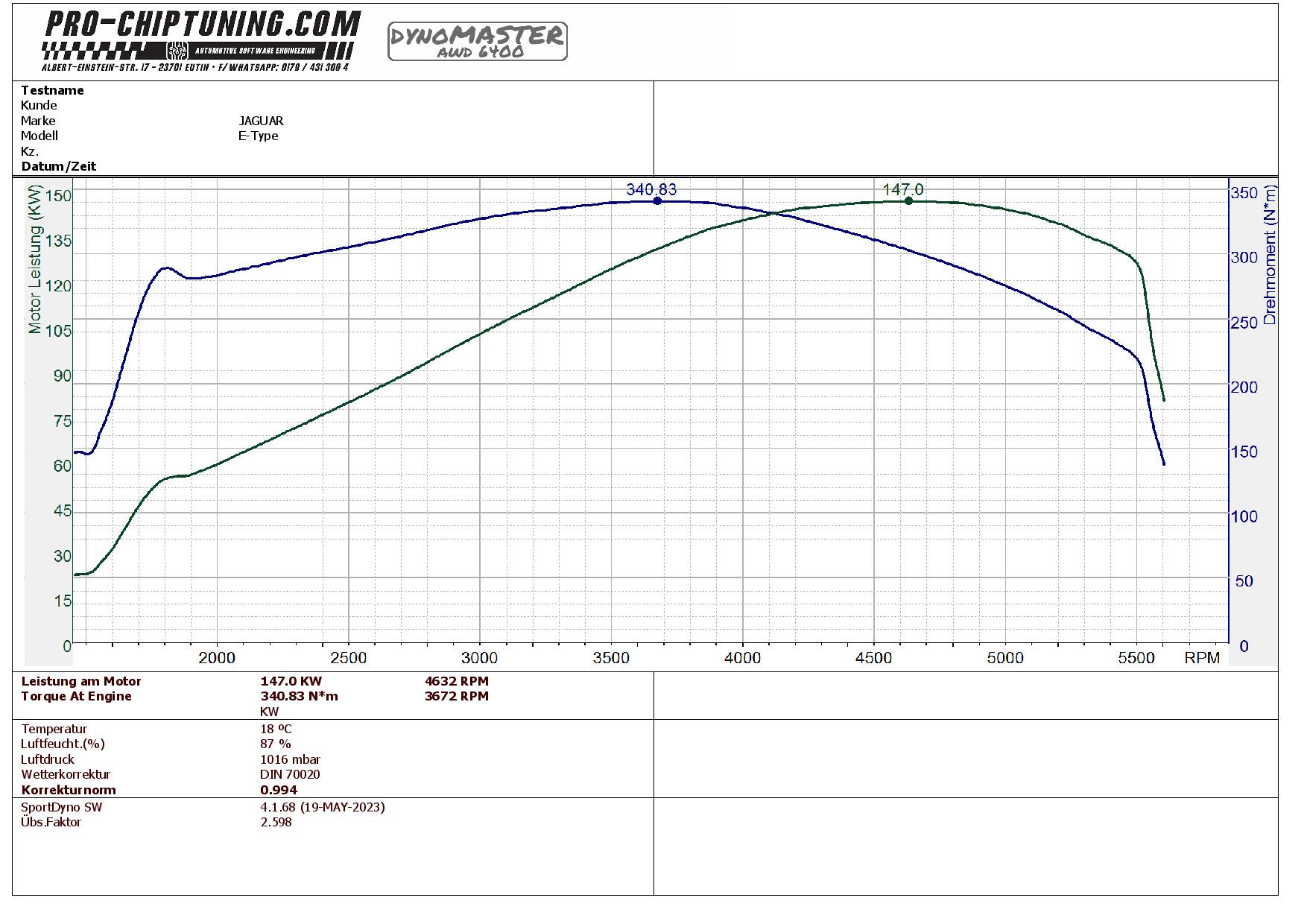This screenshot has height=924, width=1307.
Task: Click the peak power marker dot at 147.0
Action: pos(908,201)
